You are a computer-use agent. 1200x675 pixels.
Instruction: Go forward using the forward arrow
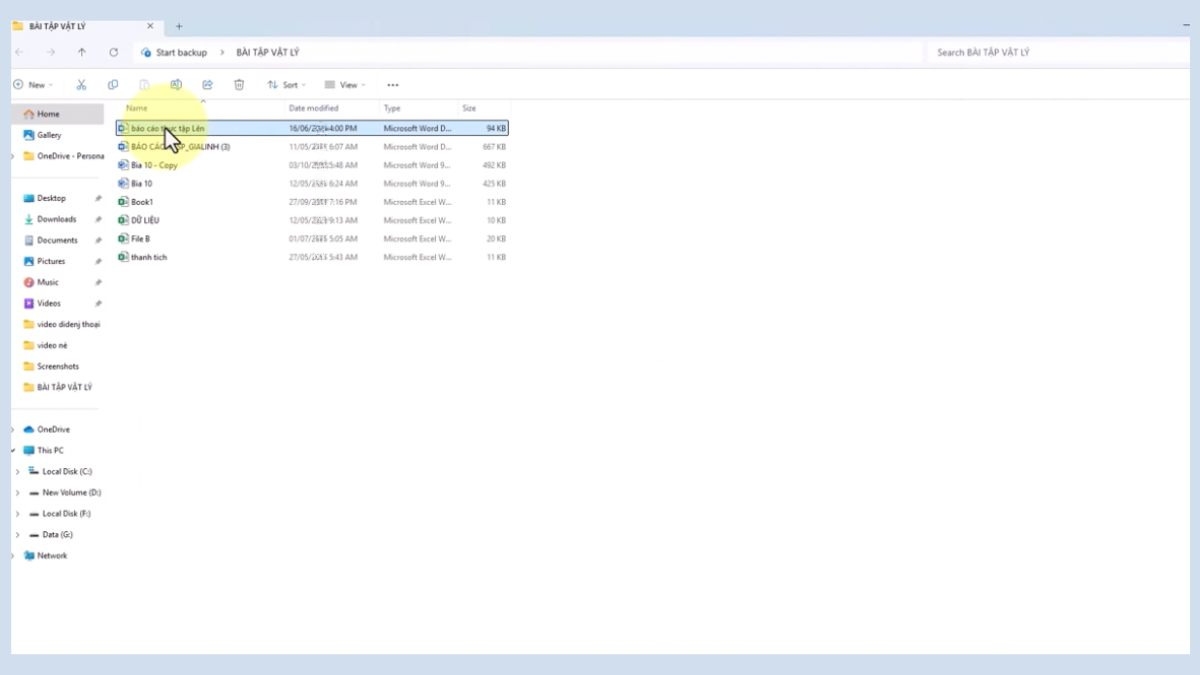pyautogui.click(x=50, y=52)
